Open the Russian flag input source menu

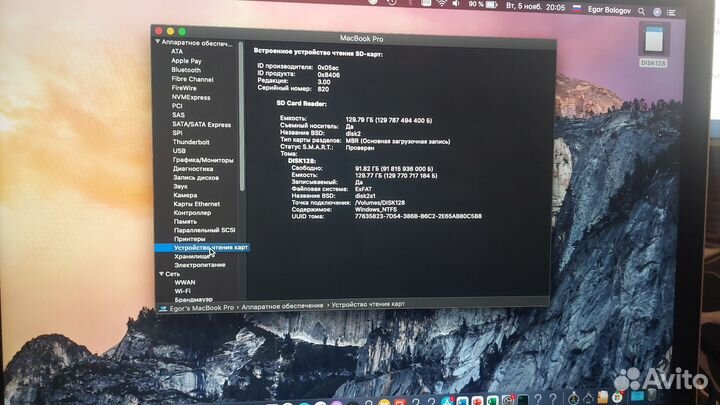(x=577, y=8)
